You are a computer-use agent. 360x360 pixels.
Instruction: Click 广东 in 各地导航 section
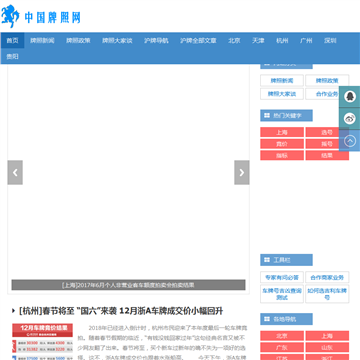click(x=282, y=347)
